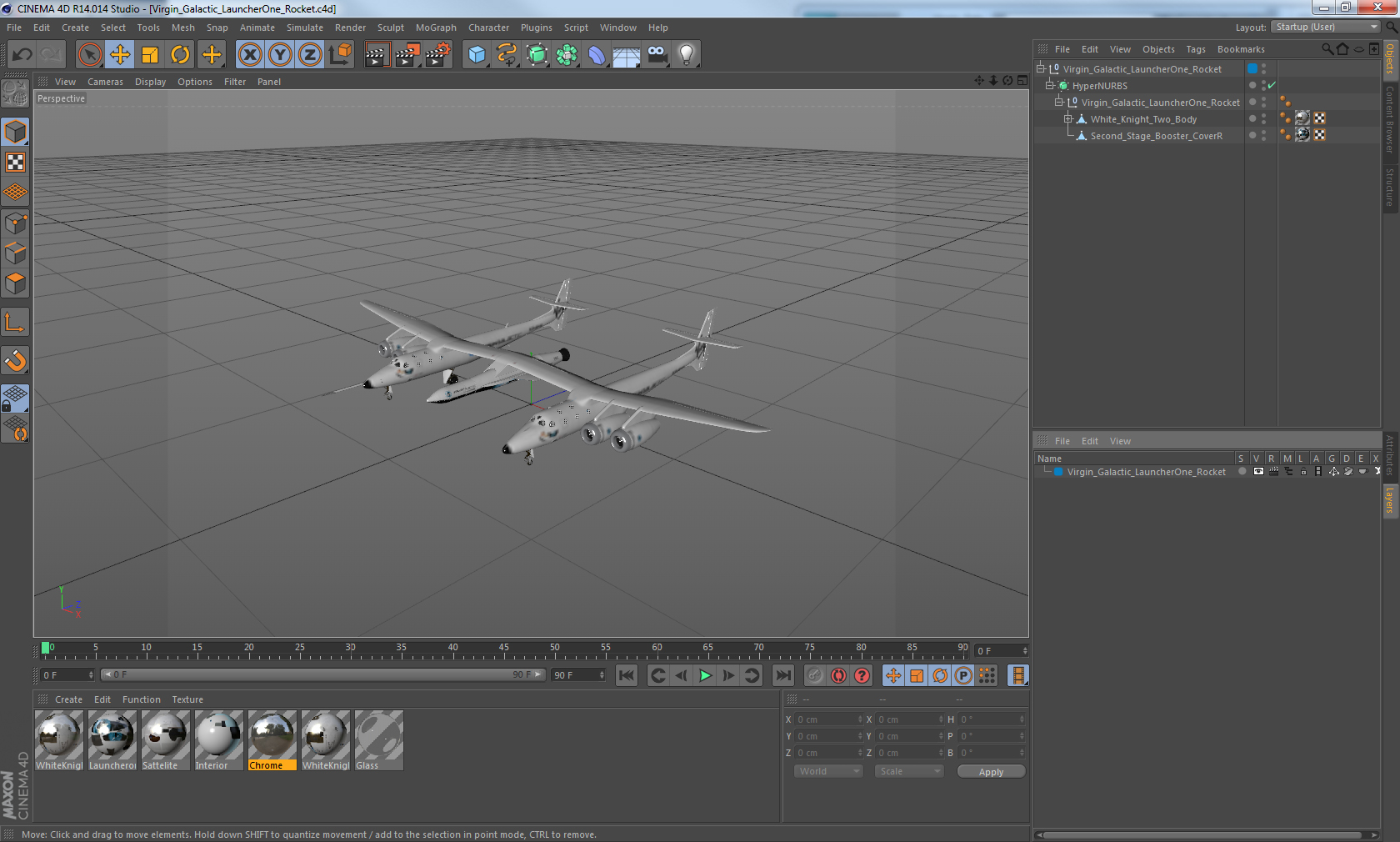Click the frame range preview slider
This screenshot has width=1400, height=842.
pyautogui.click(x=322, y=674)
